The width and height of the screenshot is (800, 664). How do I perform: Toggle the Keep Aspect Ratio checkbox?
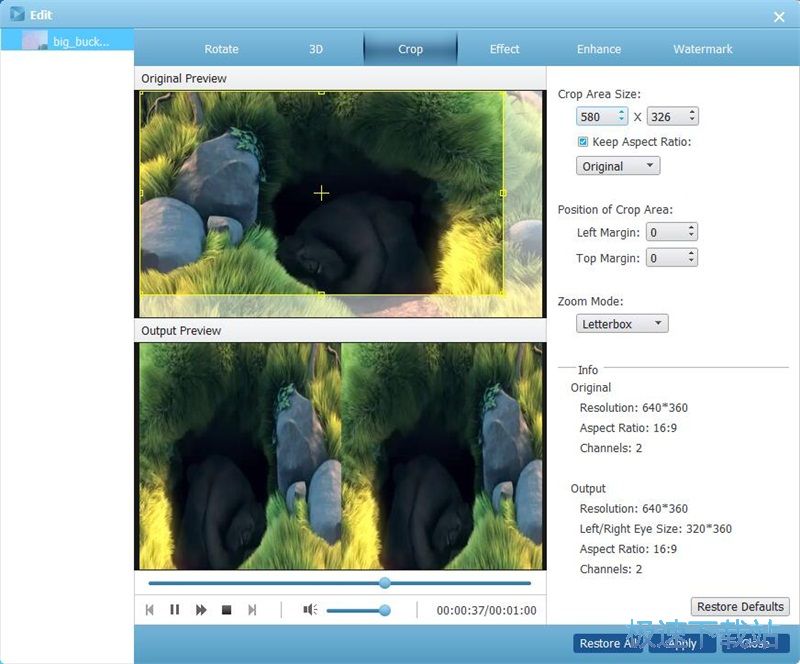583,142
